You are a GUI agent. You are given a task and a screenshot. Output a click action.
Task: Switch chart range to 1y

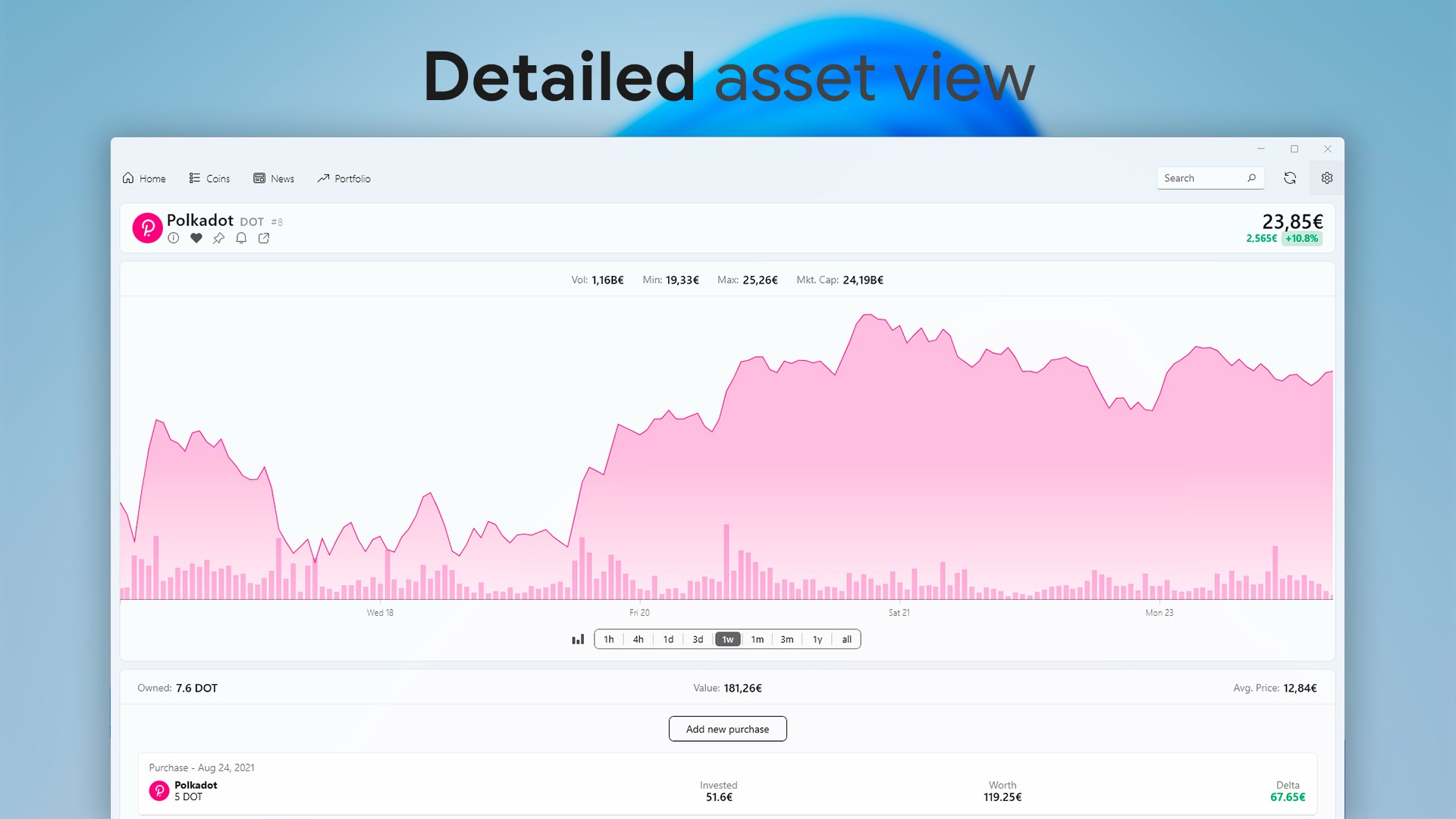(817, 639)
